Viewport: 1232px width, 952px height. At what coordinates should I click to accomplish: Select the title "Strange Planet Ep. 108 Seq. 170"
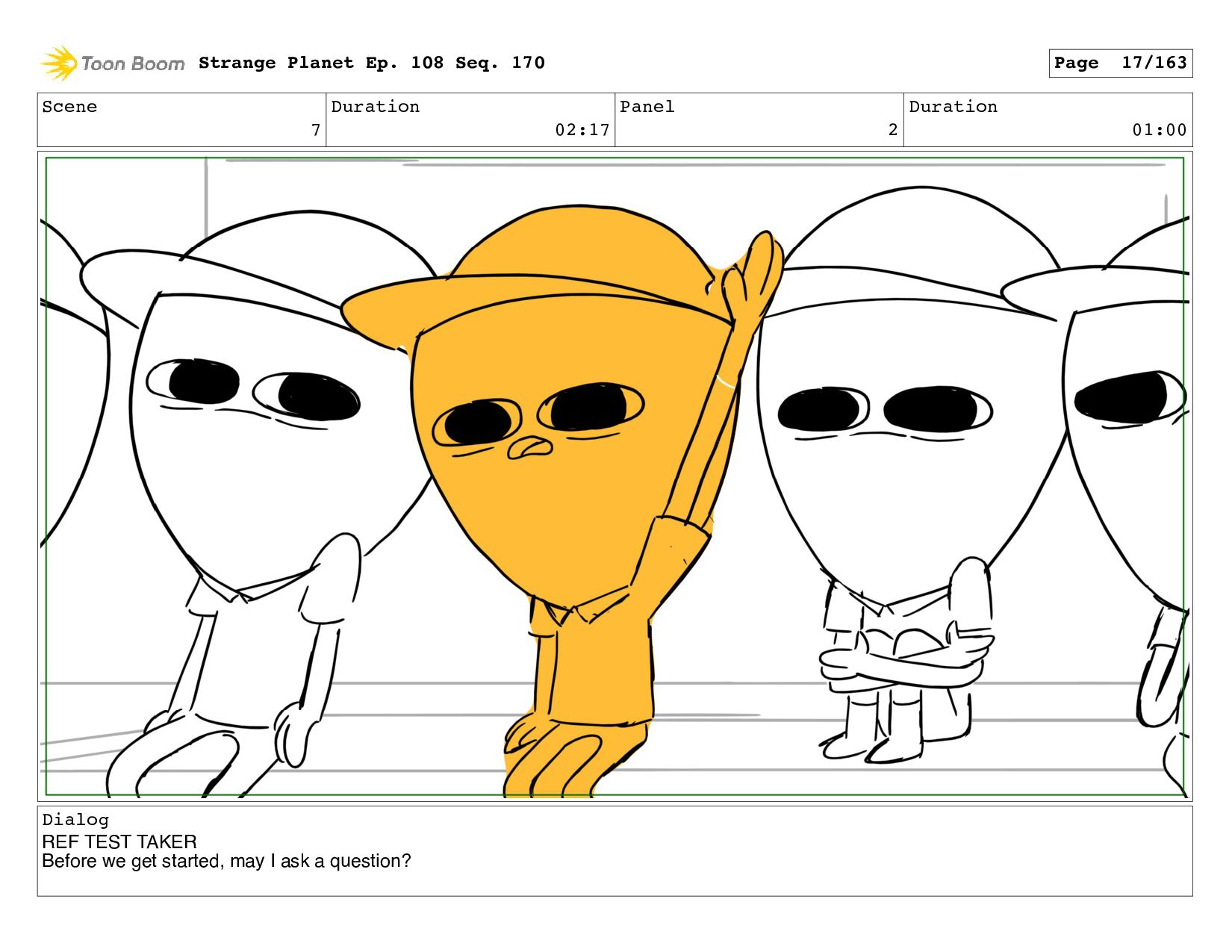coord(372,63)
